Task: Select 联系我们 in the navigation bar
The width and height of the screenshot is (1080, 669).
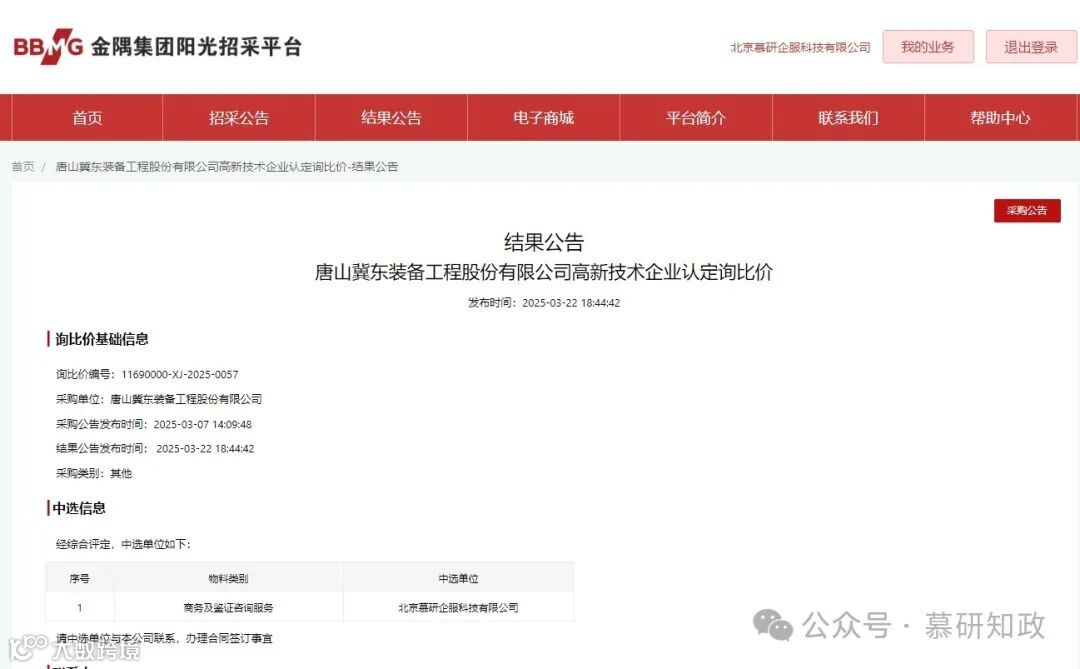Action: point(848,118)
